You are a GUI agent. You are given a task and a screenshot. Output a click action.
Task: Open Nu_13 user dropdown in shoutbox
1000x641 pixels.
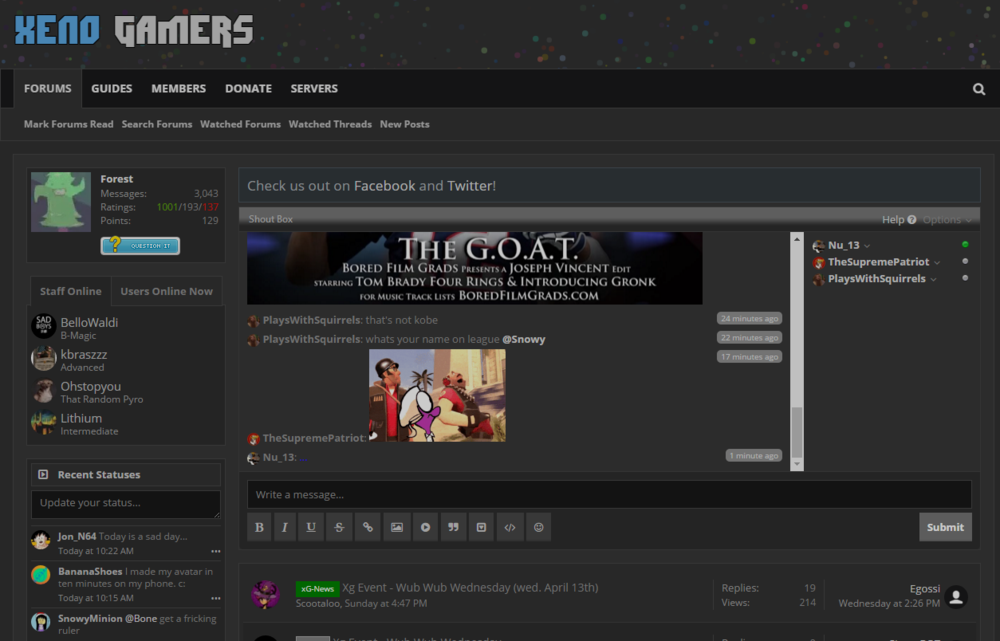click(x=867, y=246)
